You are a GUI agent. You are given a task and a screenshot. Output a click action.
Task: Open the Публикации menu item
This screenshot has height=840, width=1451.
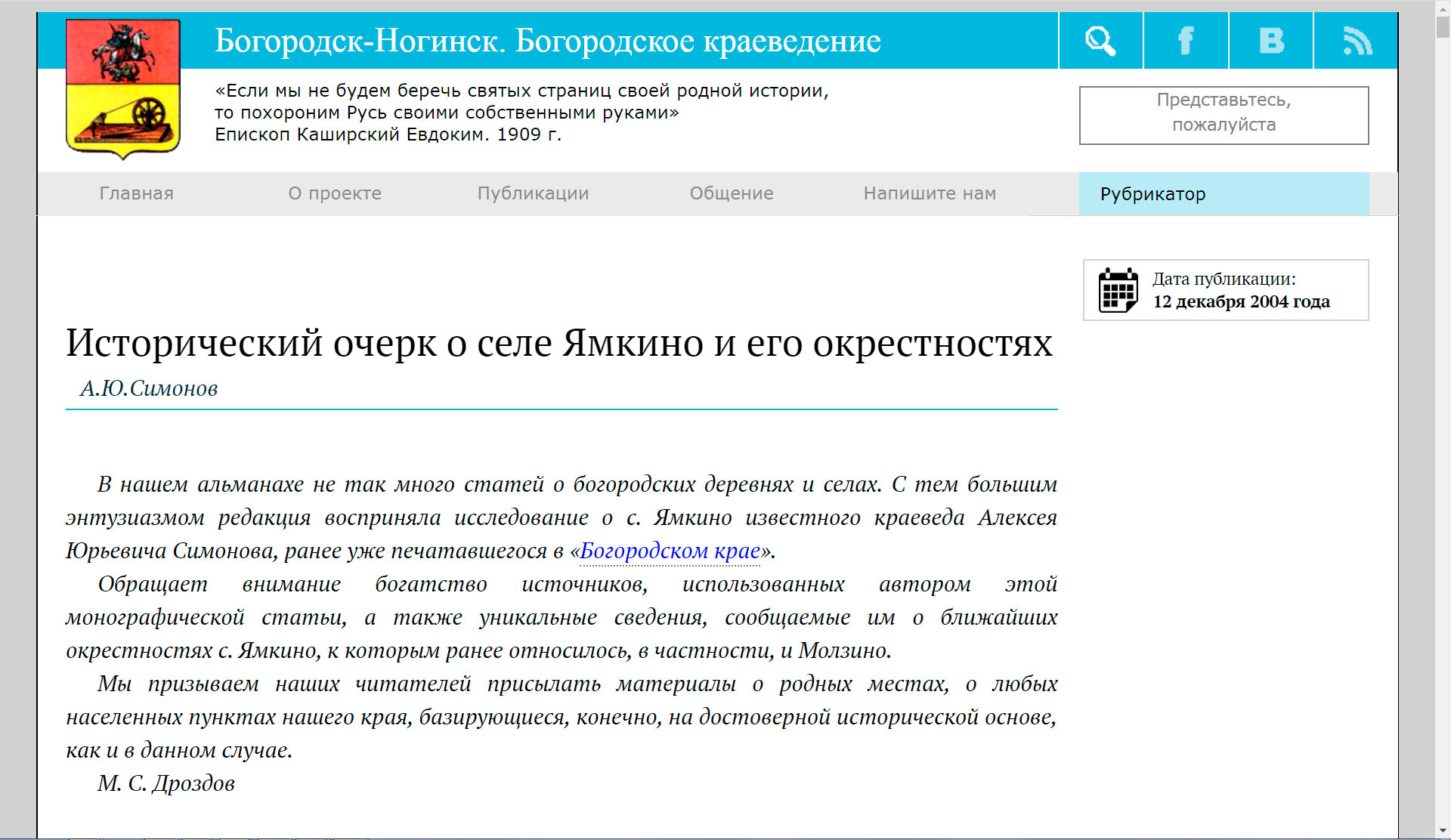click(533, 193)
